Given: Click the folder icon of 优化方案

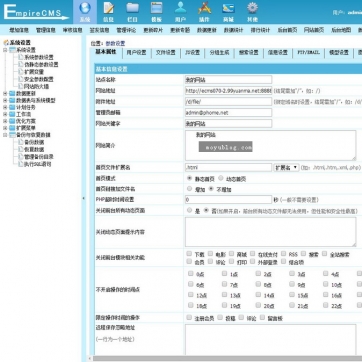Looking at the screenshot, I should (12, 121).
